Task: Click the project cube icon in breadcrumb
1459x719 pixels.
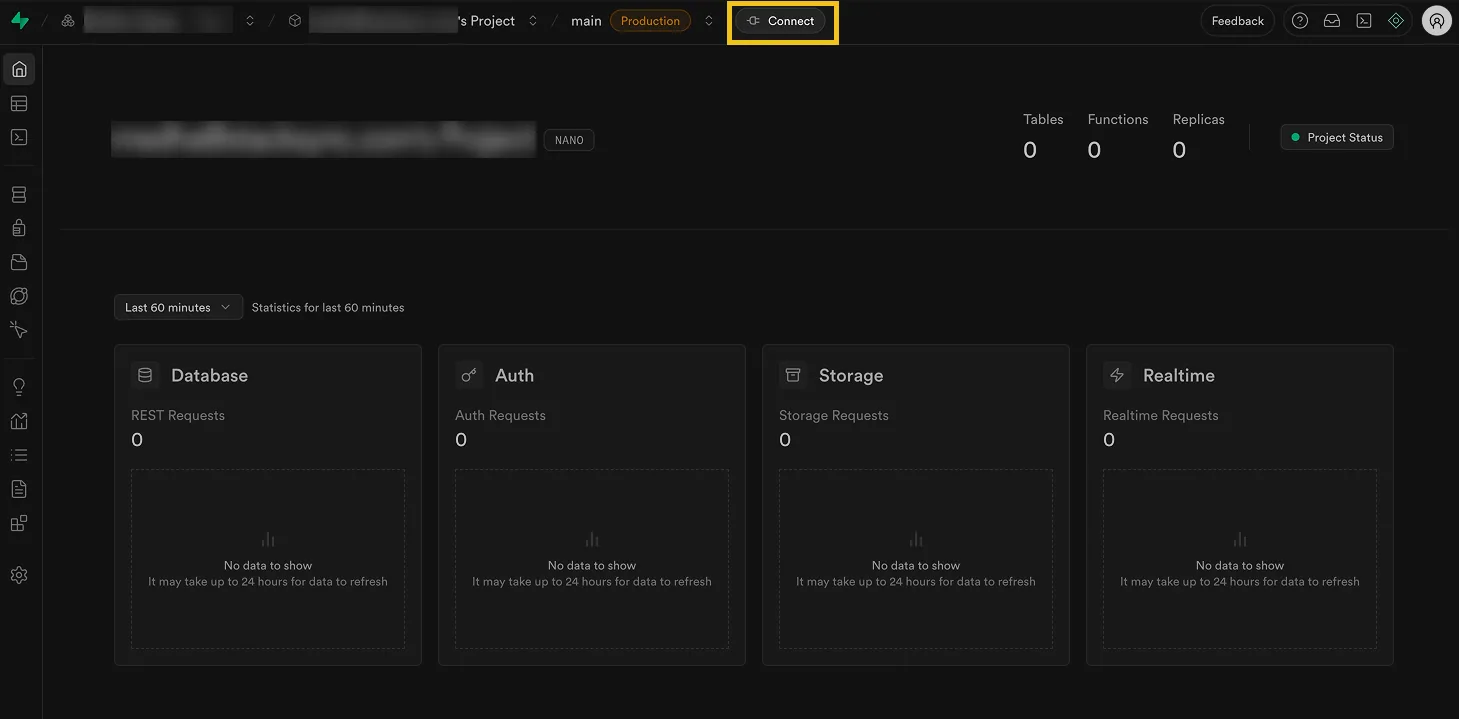Action: click(x=295, y=20)
